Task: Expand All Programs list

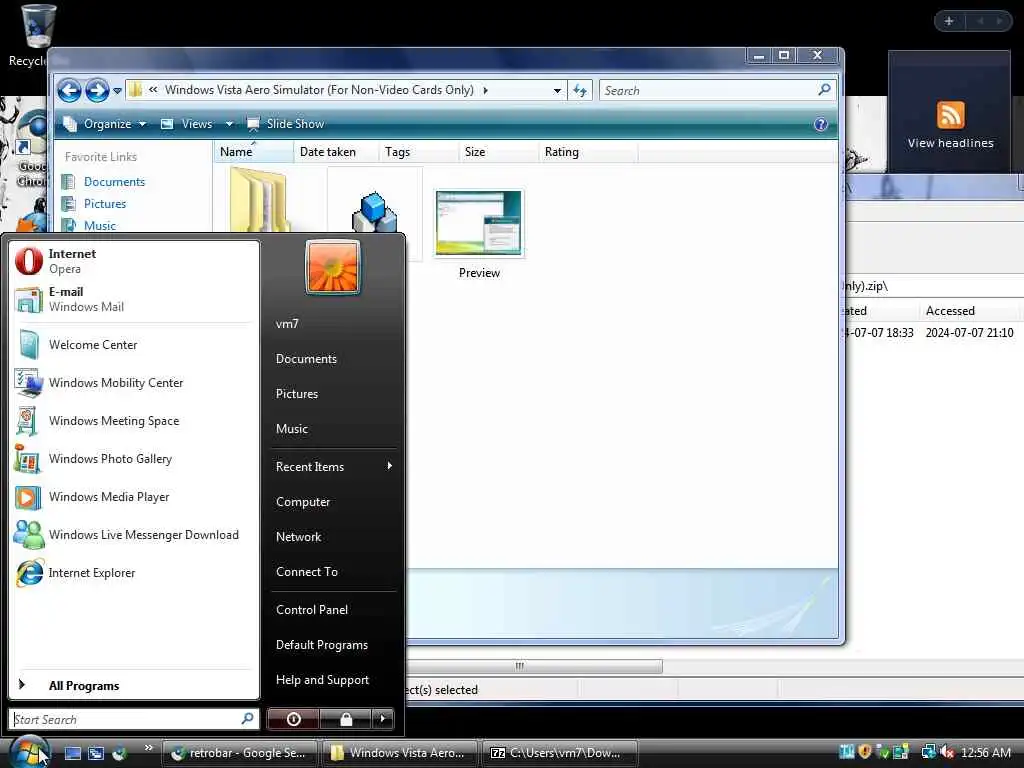Action: point(134,686)
